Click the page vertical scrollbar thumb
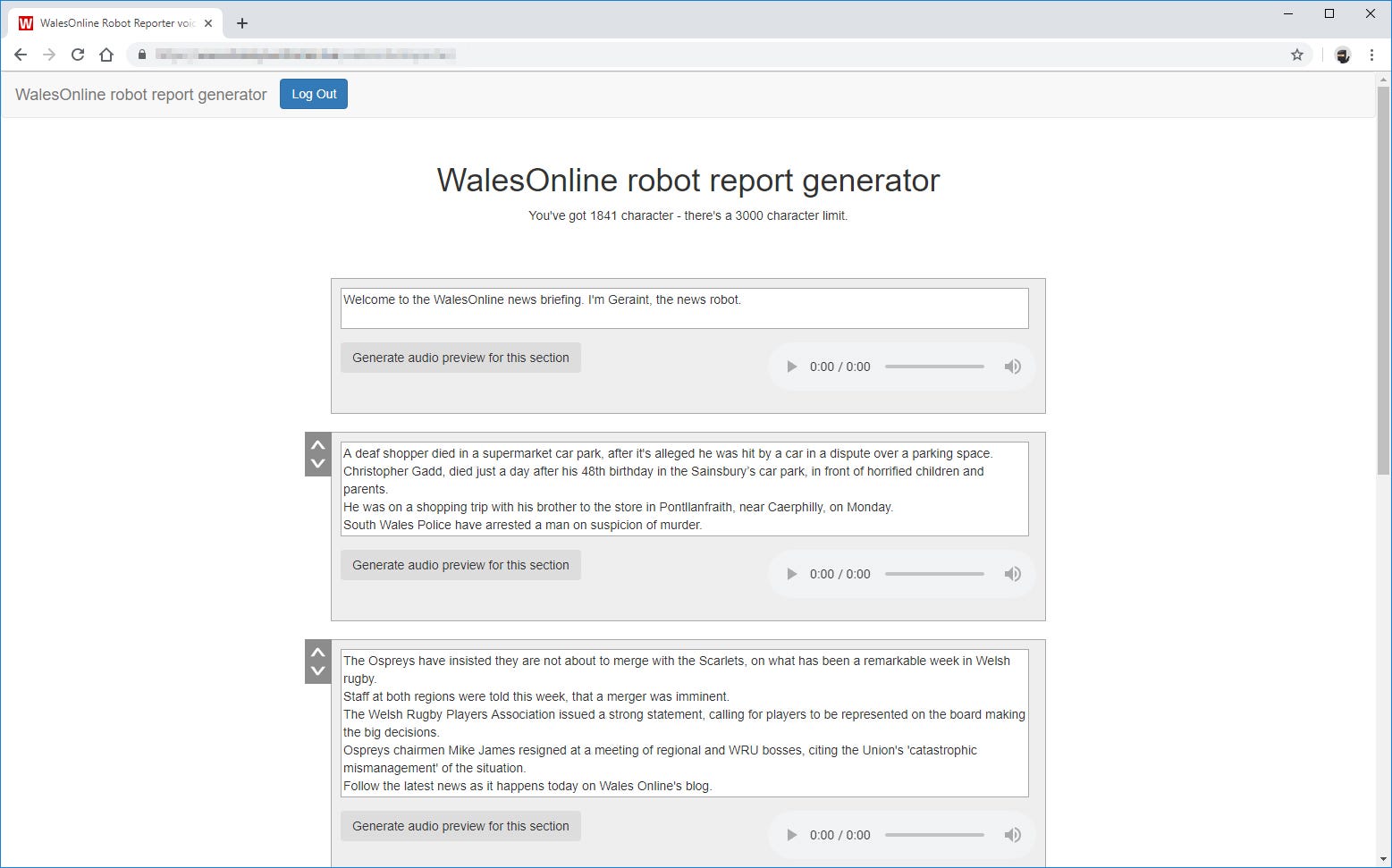This screenshot has width=1392, height=868. click(x=1384, y=282)
